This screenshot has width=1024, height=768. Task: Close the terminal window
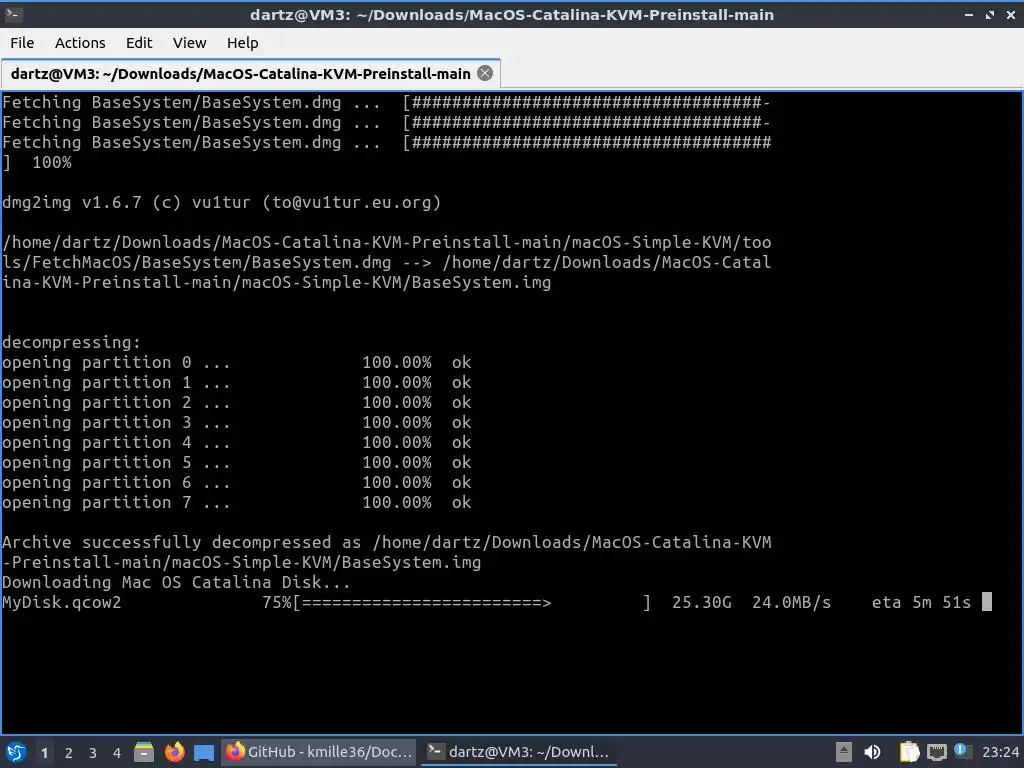coord(1010,15)
